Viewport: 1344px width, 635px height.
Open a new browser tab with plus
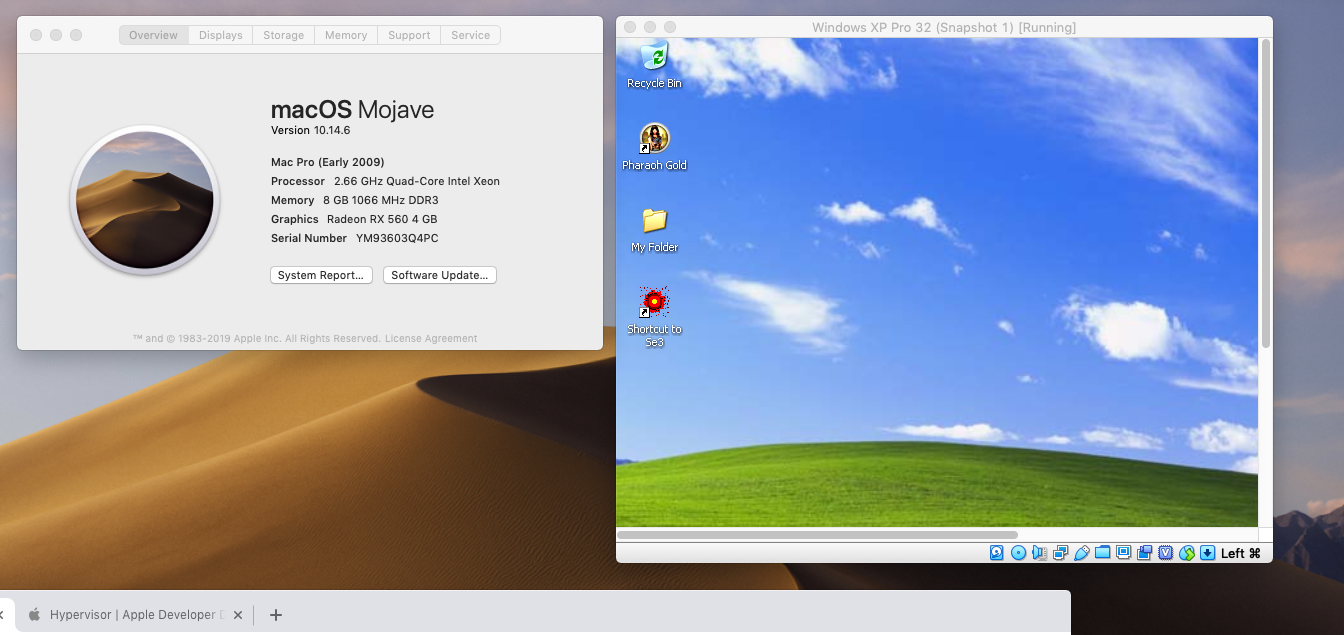click(276, 615)
